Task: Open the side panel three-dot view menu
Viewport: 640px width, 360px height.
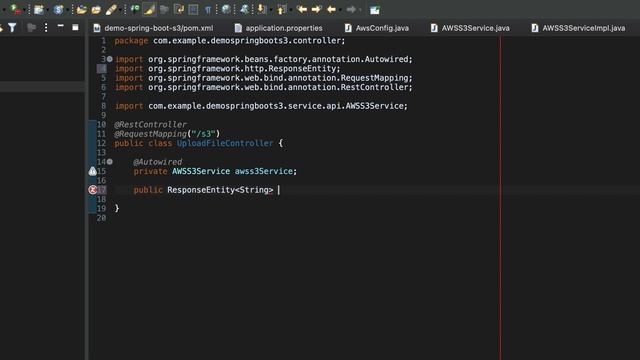Action: pos(46,27)
